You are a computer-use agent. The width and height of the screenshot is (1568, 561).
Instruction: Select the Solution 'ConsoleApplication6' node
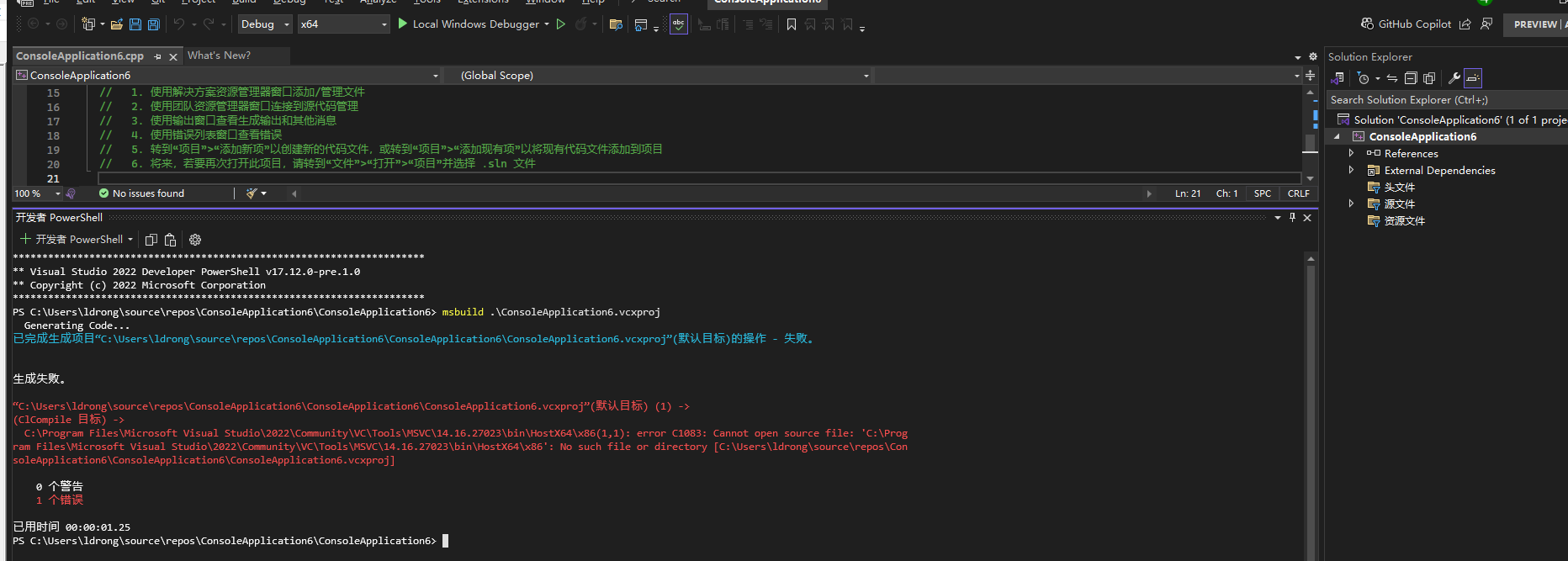[1452, 119]
